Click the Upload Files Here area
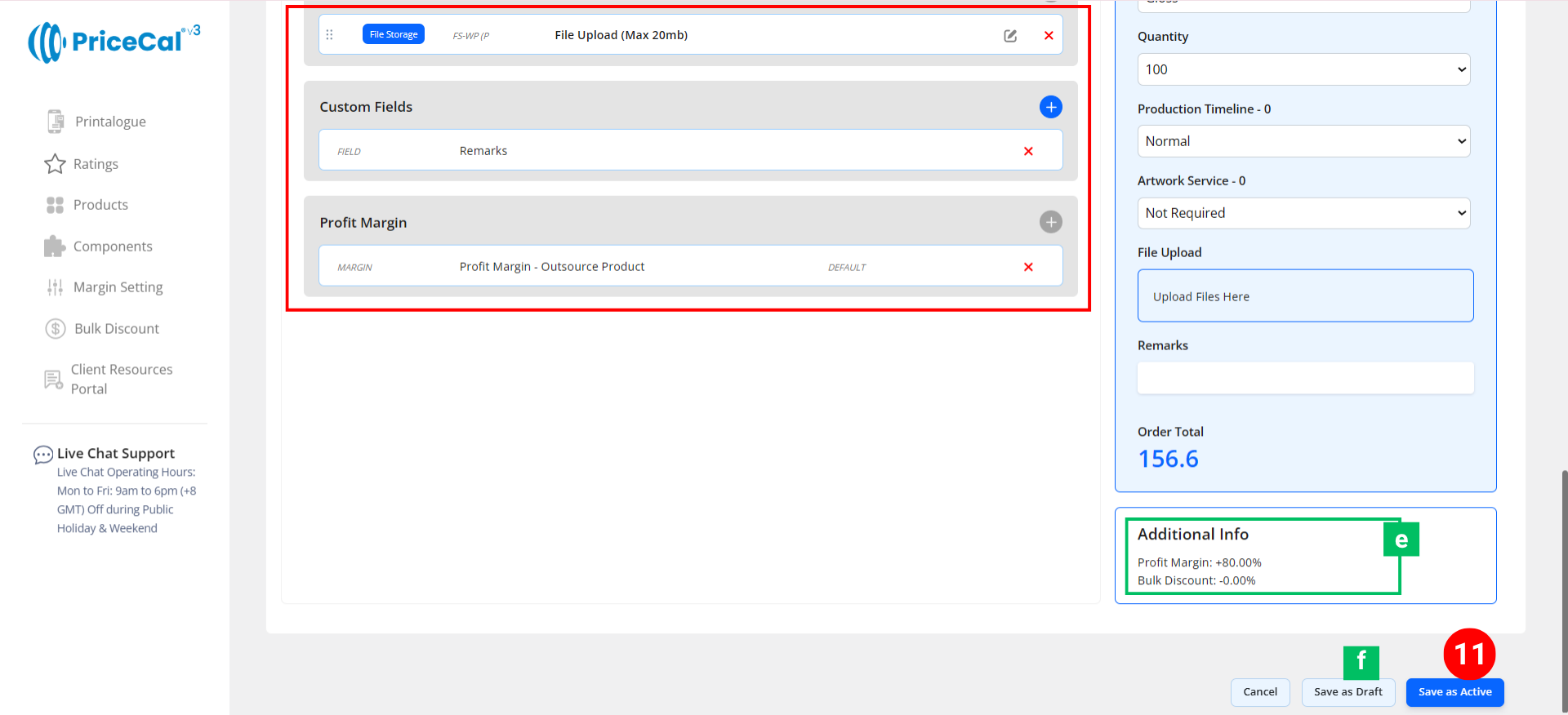Screen dimensions: 1568x715 [1305, 296]
